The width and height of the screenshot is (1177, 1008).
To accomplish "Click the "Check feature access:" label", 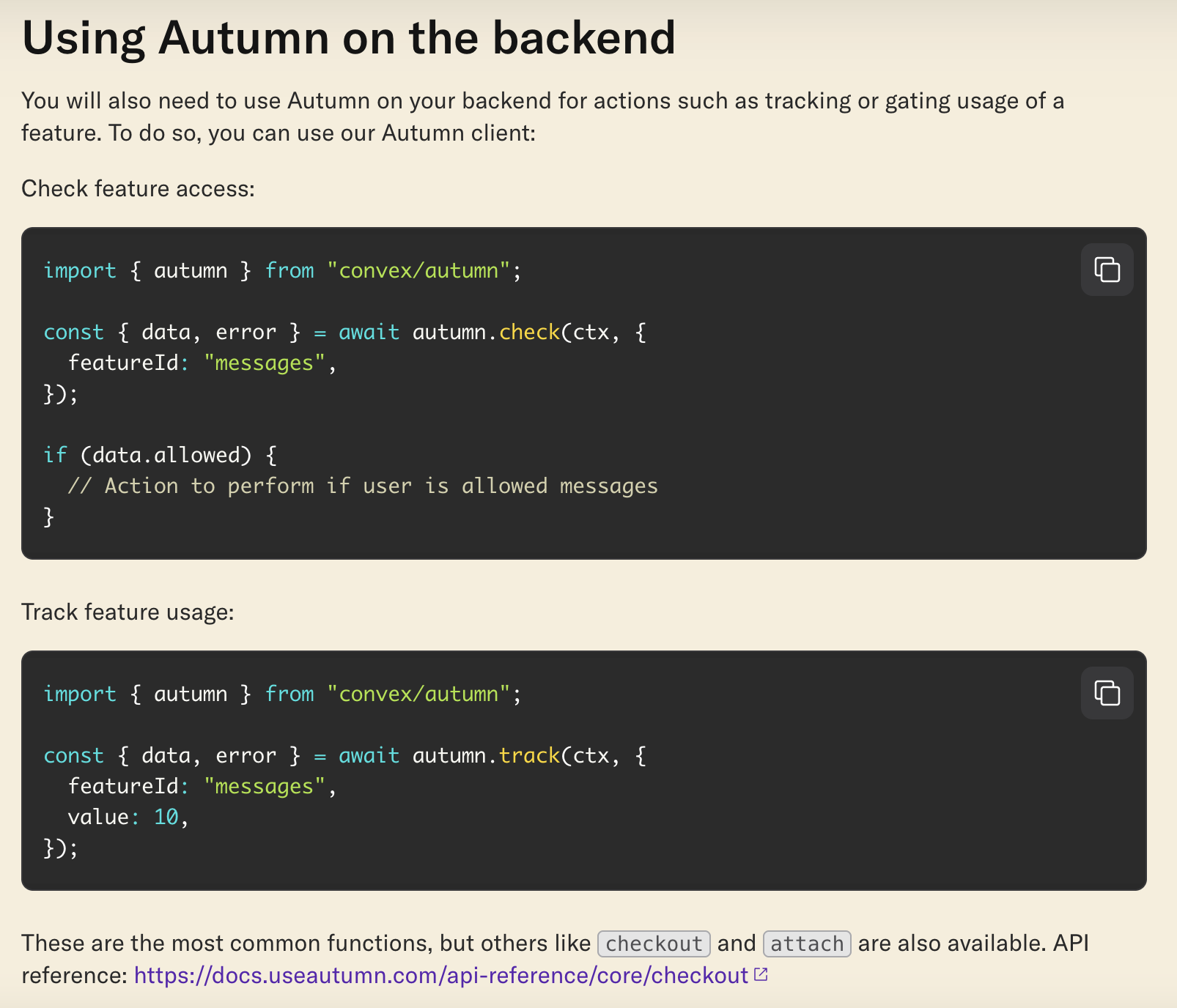I will (x=138, y=189).
